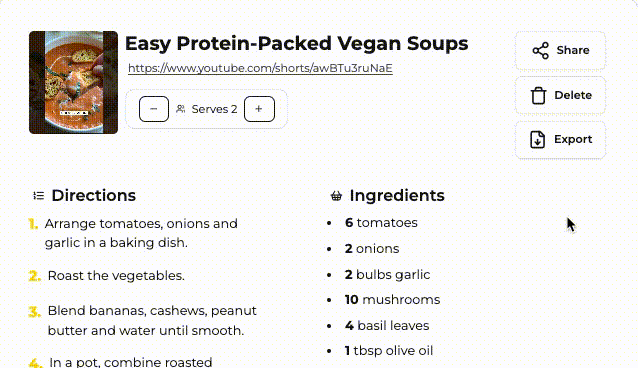Click the people icon beside Serves 2
638x368 pixels.
click(181, 109)
